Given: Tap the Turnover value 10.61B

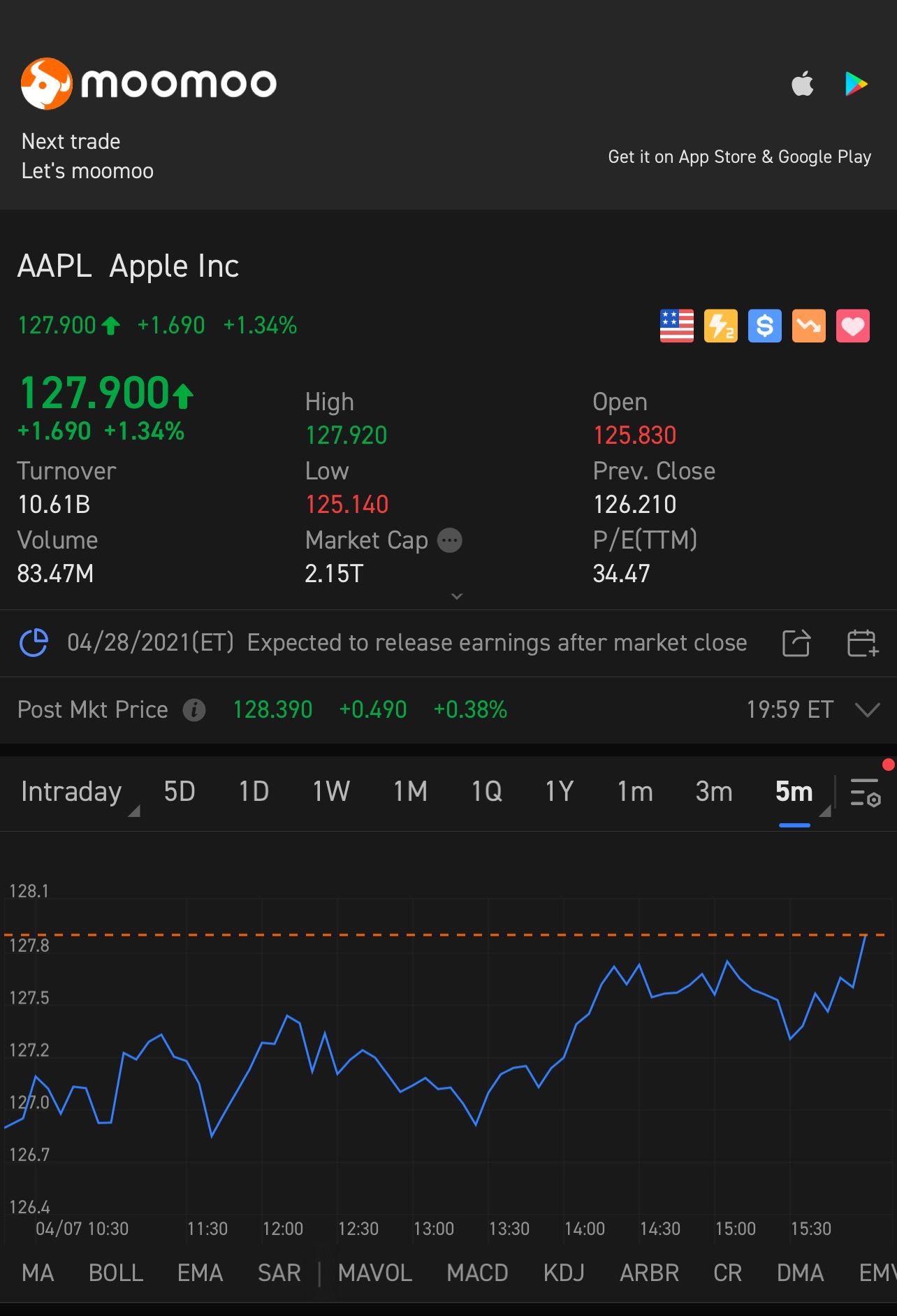Looking at the screenshot, I should tap(54, 505).
